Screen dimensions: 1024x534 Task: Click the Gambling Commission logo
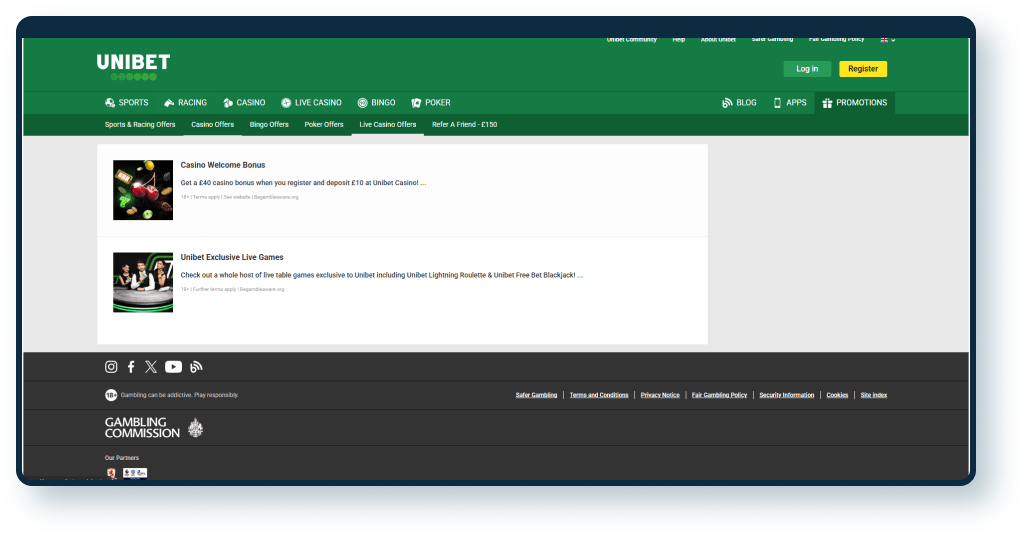[154, 428]
